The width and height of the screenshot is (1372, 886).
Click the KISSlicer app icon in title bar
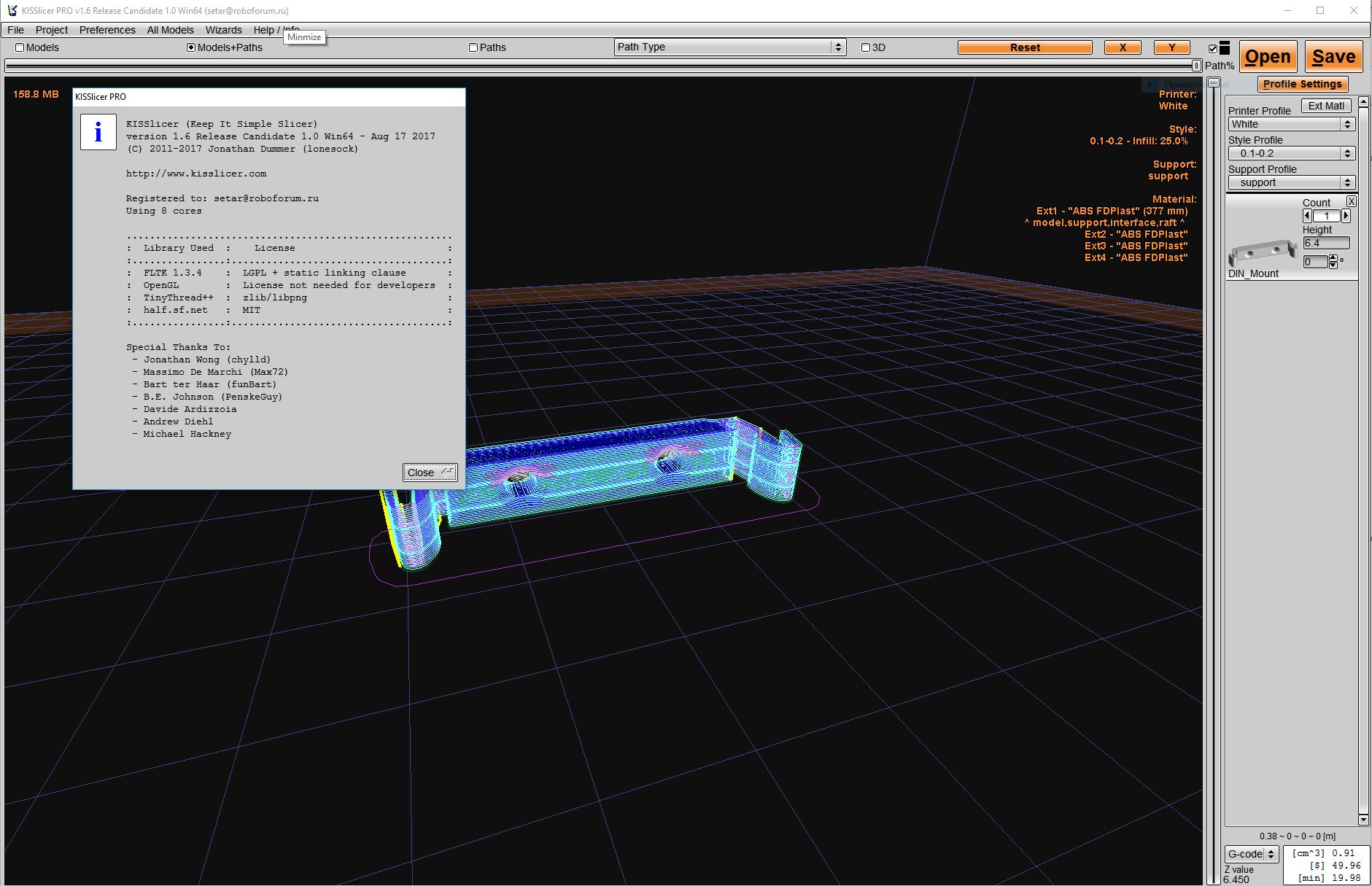(12, 10)
